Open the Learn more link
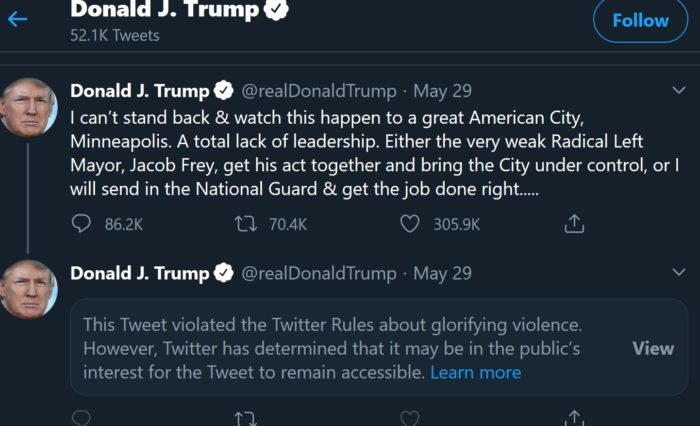 click(x=475, y=372)
